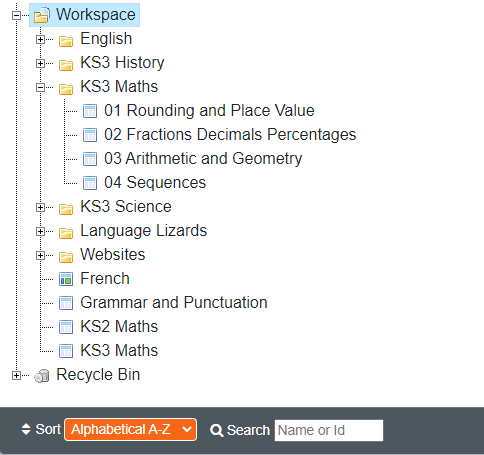The height and width of the screenshot is (455, 484).
Task: Expand the English folder
Action: pos(40,39)
